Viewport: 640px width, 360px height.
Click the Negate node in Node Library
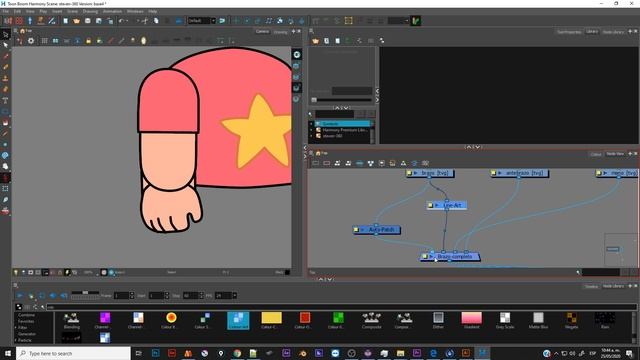click(x=571, y=320)
